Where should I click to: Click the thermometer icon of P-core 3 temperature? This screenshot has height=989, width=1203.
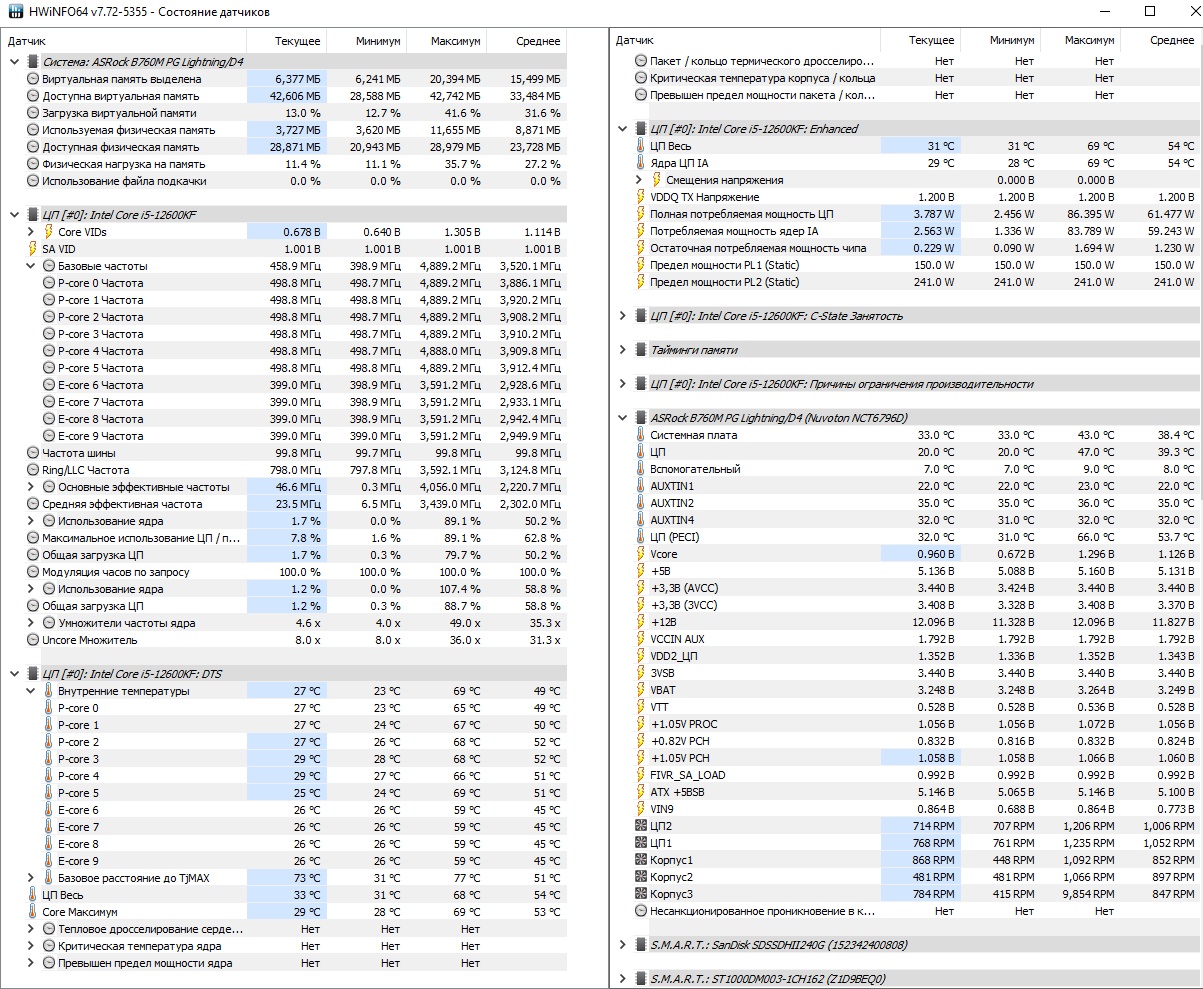pyautogui.click(x=48, y=759)
